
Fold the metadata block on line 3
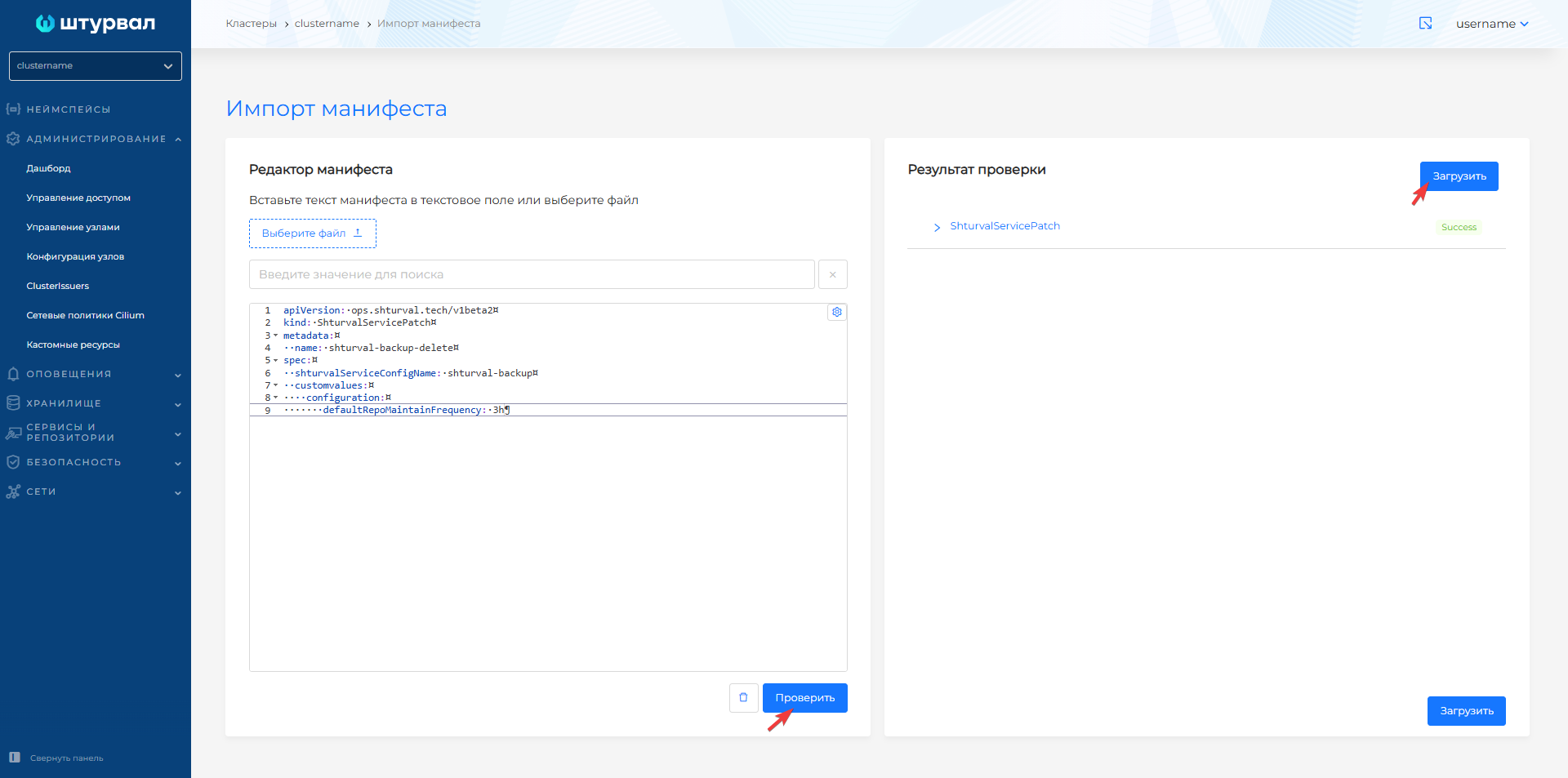click(x=275, y=336)
